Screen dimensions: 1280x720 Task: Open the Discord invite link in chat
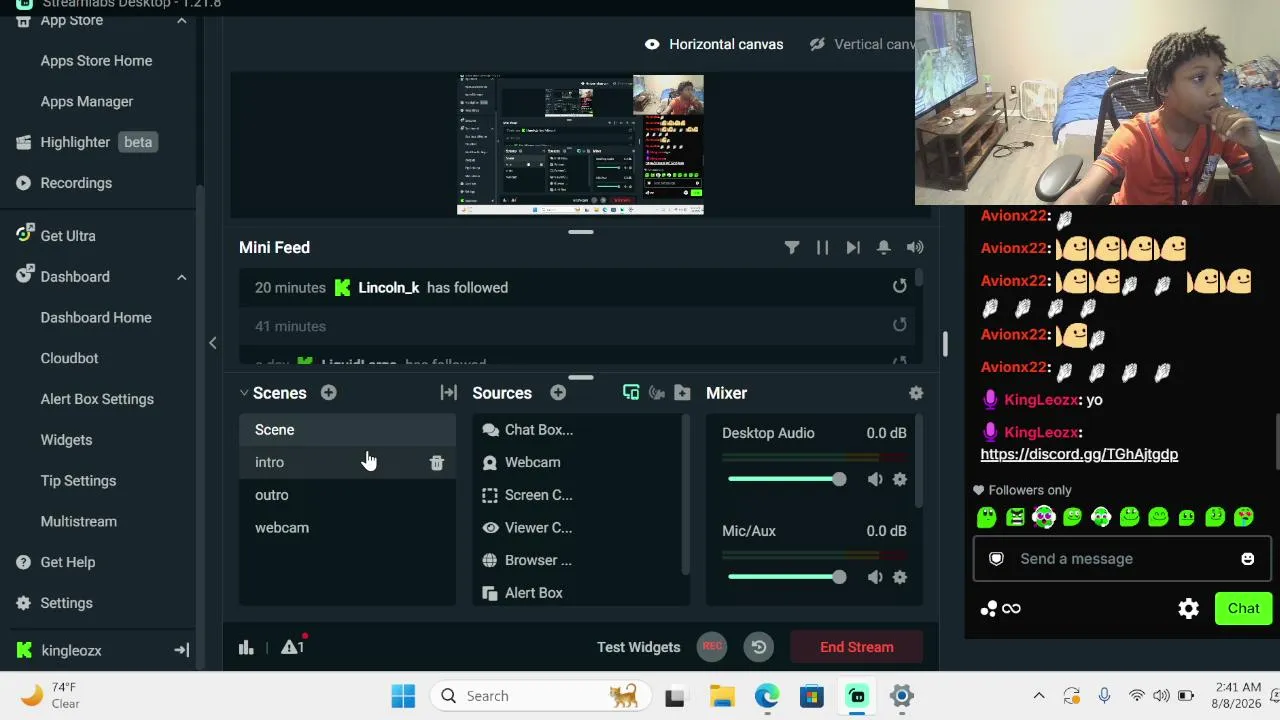coord(1079,454)
